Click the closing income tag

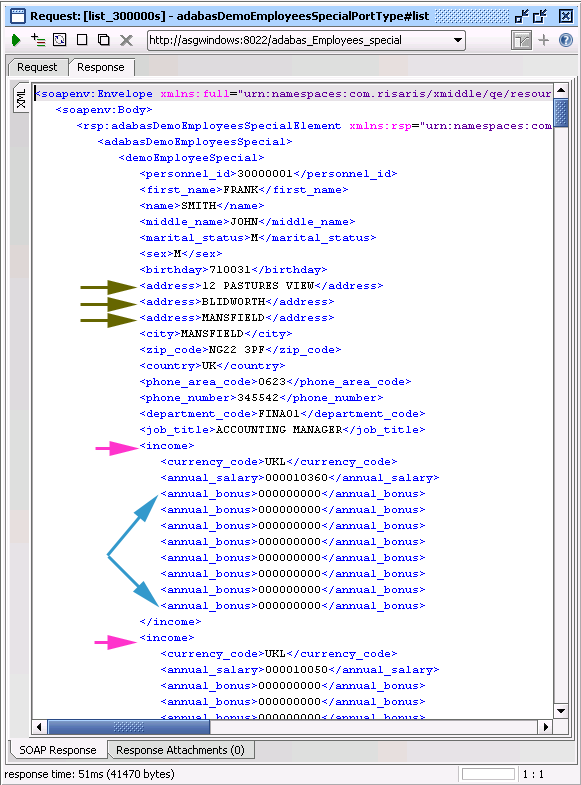(x=170, y=622)
